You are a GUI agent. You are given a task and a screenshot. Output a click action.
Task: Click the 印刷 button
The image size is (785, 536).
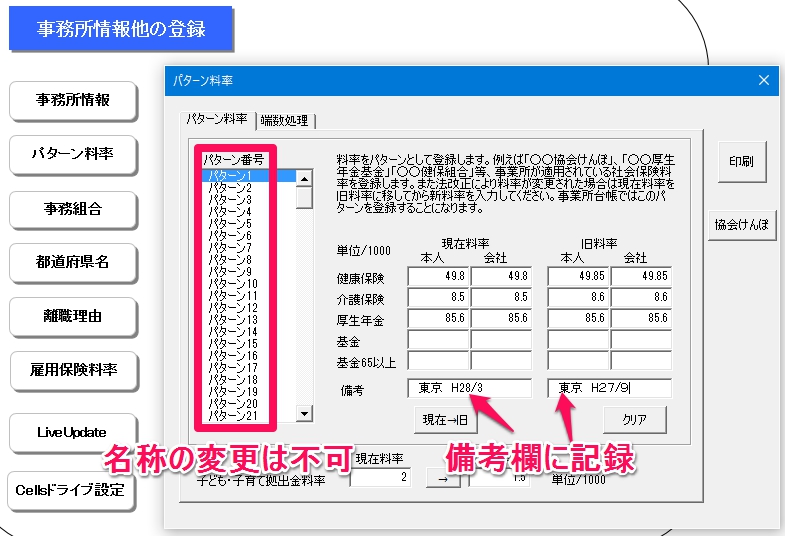[x=741, y=162]
